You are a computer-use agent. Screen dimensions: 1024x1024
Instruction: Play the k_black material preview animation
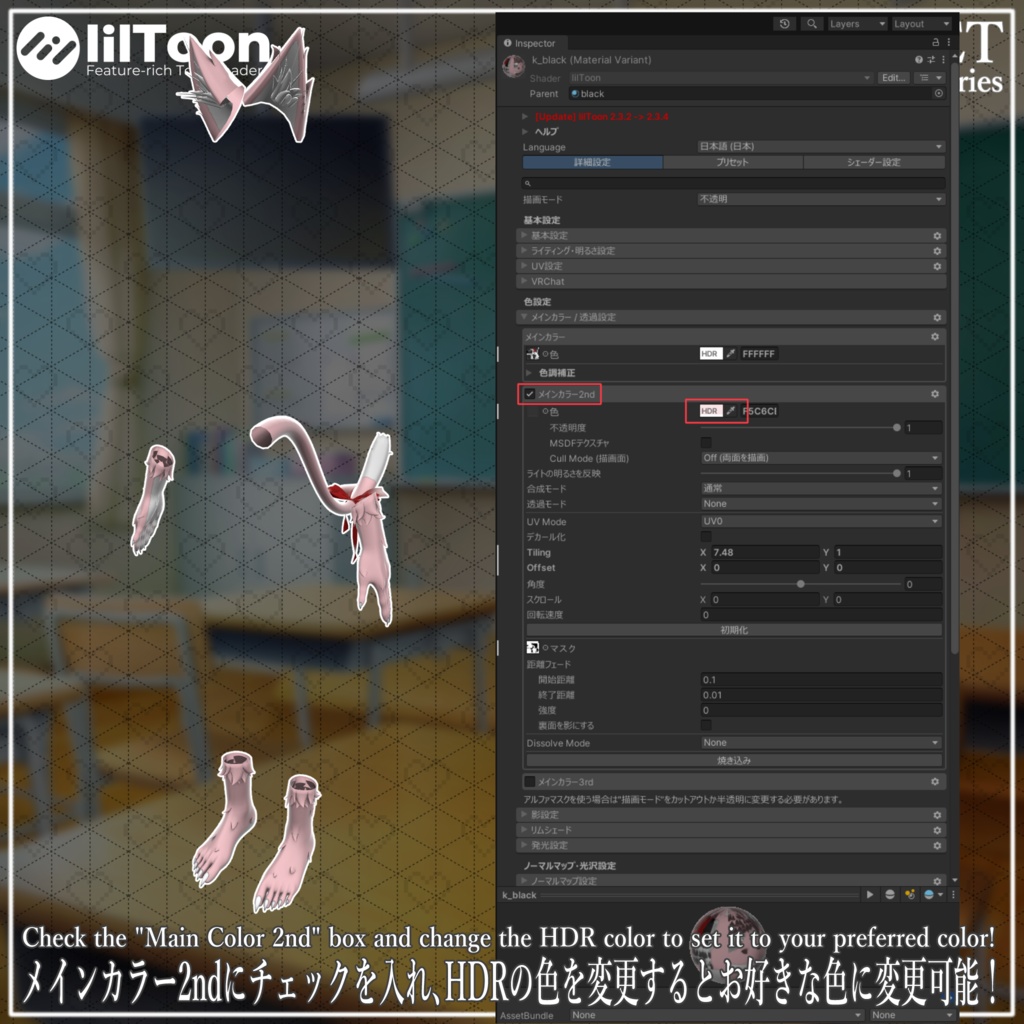(x=870, y=895)
